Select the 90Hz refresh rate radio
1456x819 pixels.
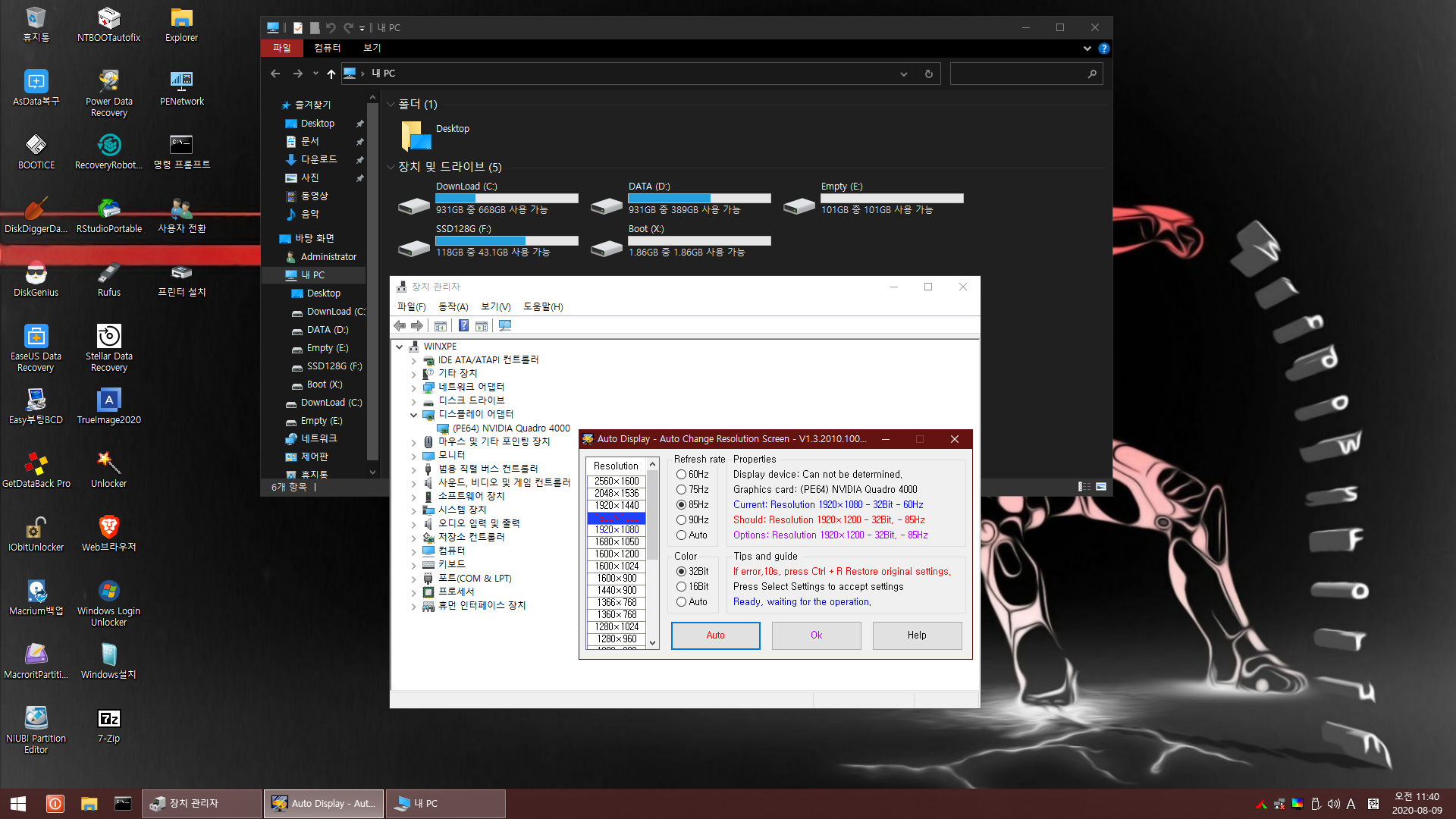click(x=692, y=519)
